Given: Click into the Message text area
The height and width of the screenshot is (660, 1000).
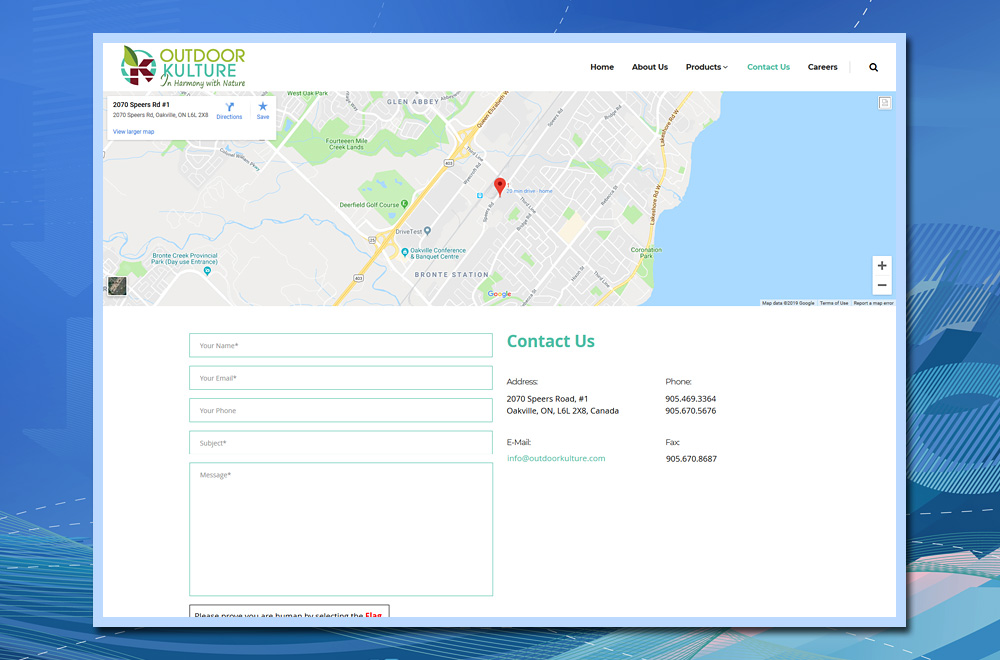Looking at the screenshot, I should [x=341, y=529].
